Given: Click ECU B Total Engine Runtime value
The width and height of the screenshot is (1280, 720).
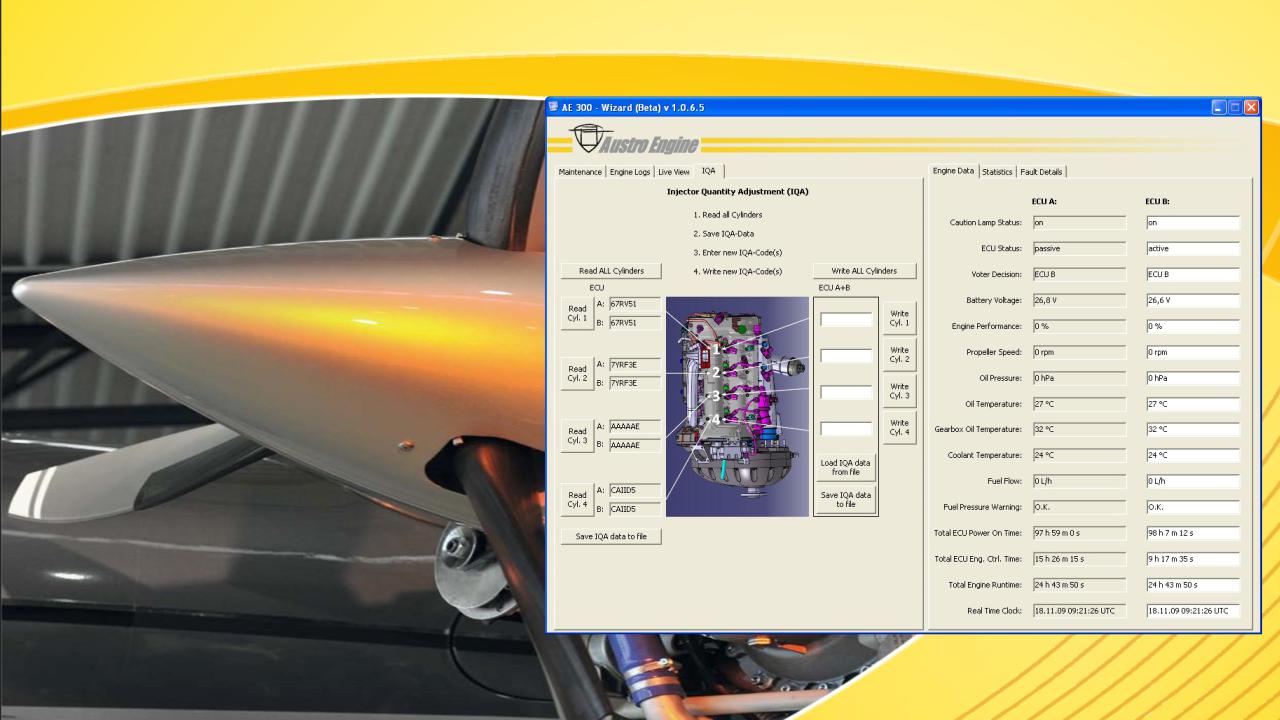Looking at the screenshot, I should click(1193, 585).
